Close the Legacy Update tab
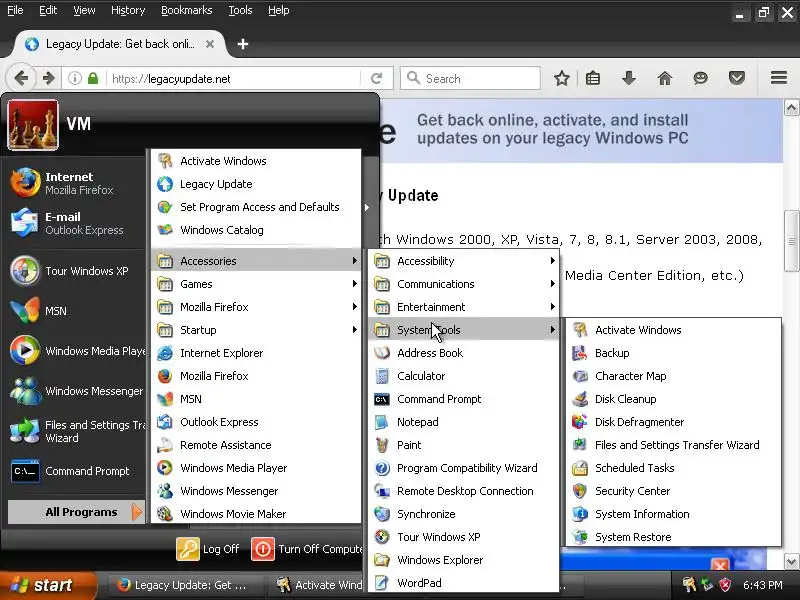The height and width of the screenshot is (600, 800). pyautogui.click(x=210, y=44)
